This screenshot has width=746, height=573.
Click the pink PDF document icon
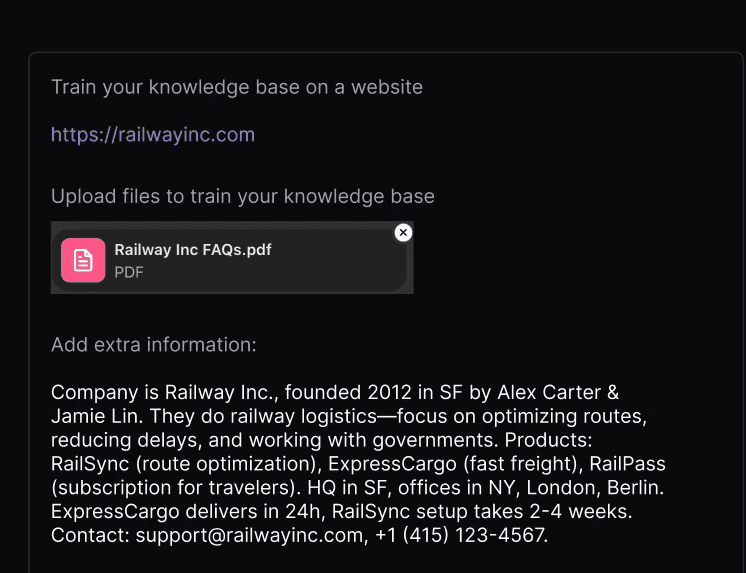[x=83, y=260]
